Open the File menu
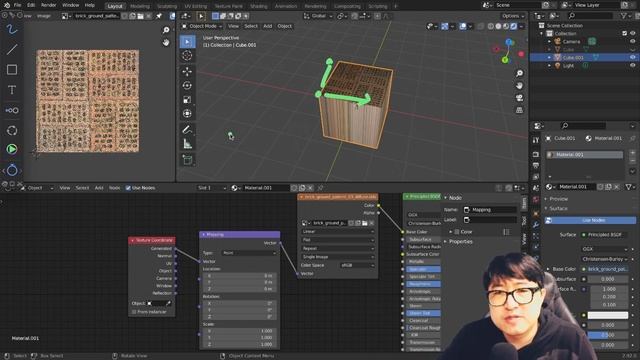The image size is (640, 360). 17,5
